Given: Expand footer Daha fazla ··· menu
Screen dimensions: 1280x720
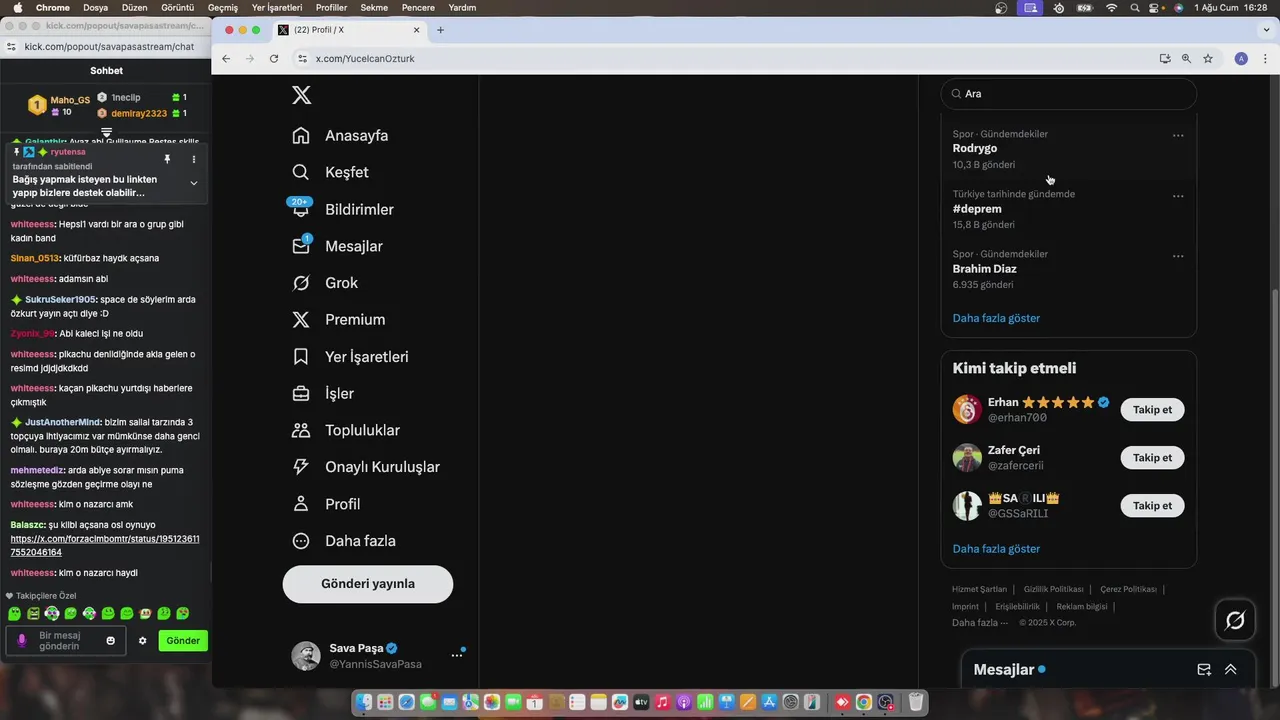Looking at the screenshot, I should pos(980,622).
